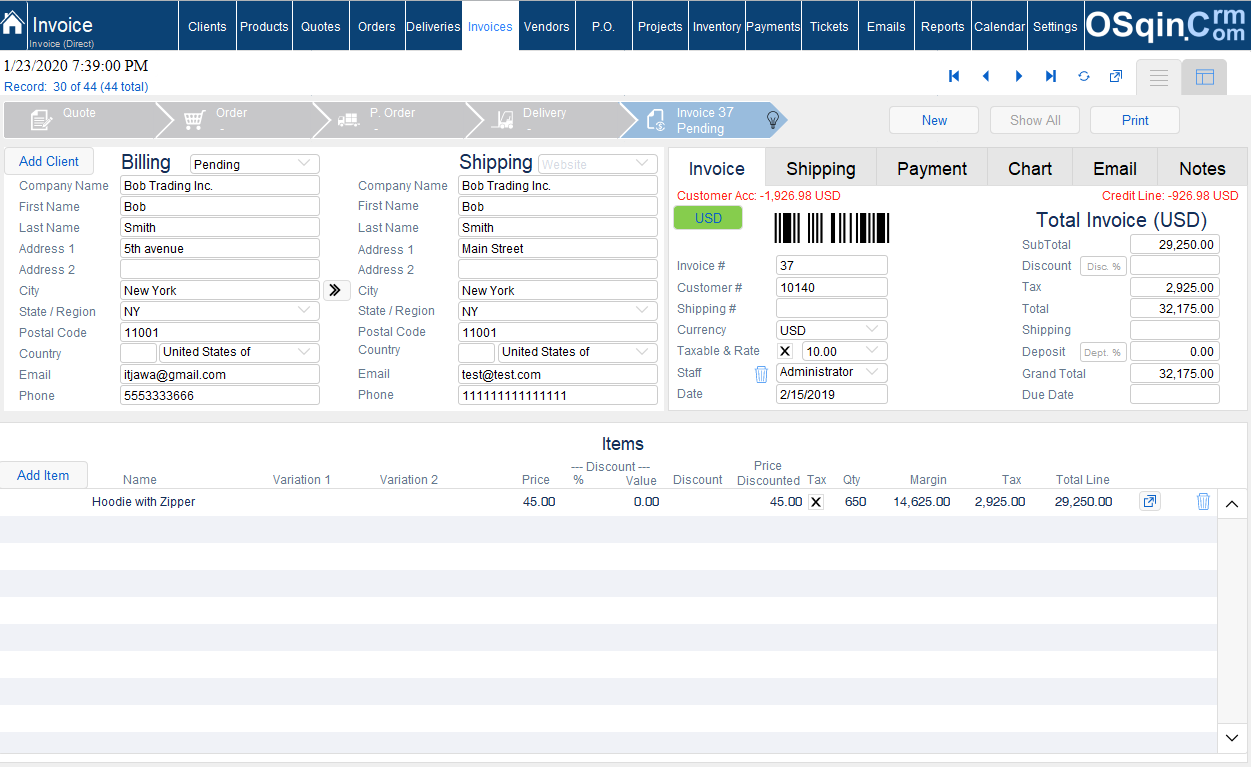Click the Due Date field
1251x769 pixels.
(1175, 394)
